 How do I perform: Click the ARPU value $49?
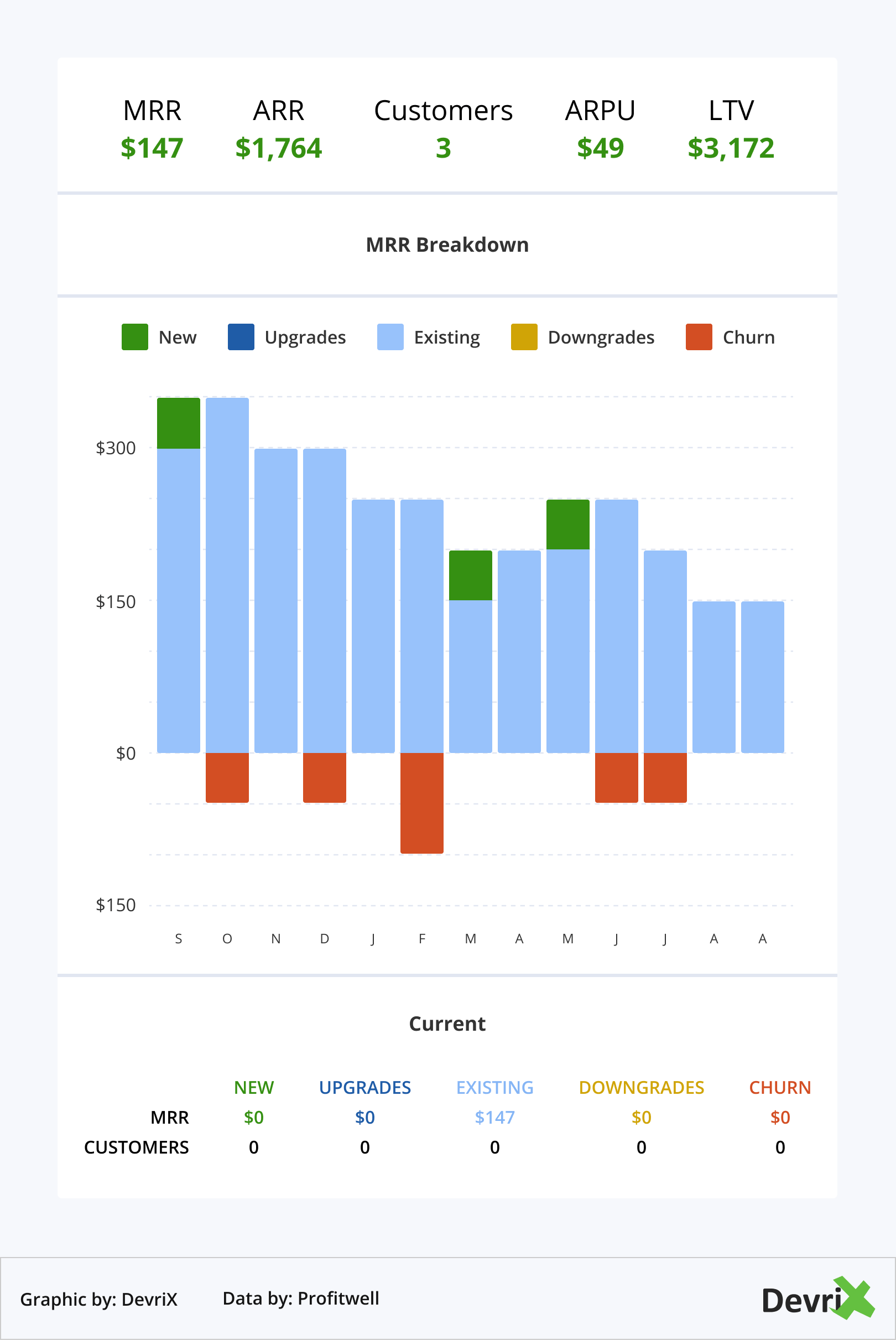601,148
